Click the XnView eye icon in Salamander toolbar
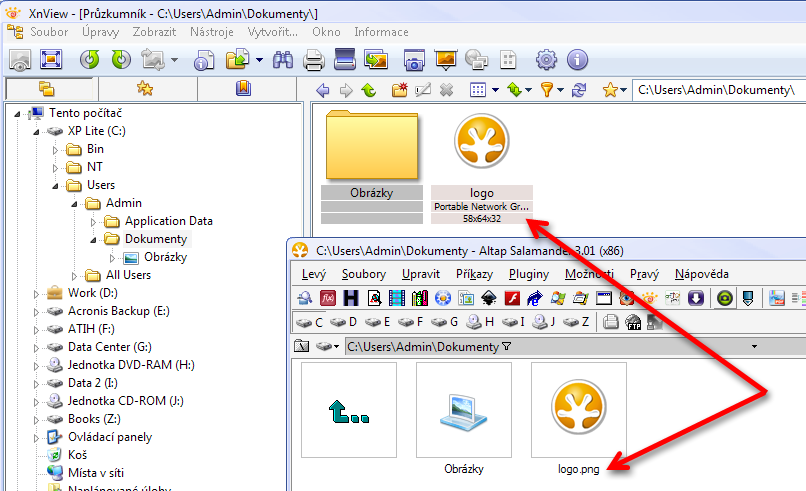Image resolution: width=806 pixels, height=491 pixels. [649, 298]
